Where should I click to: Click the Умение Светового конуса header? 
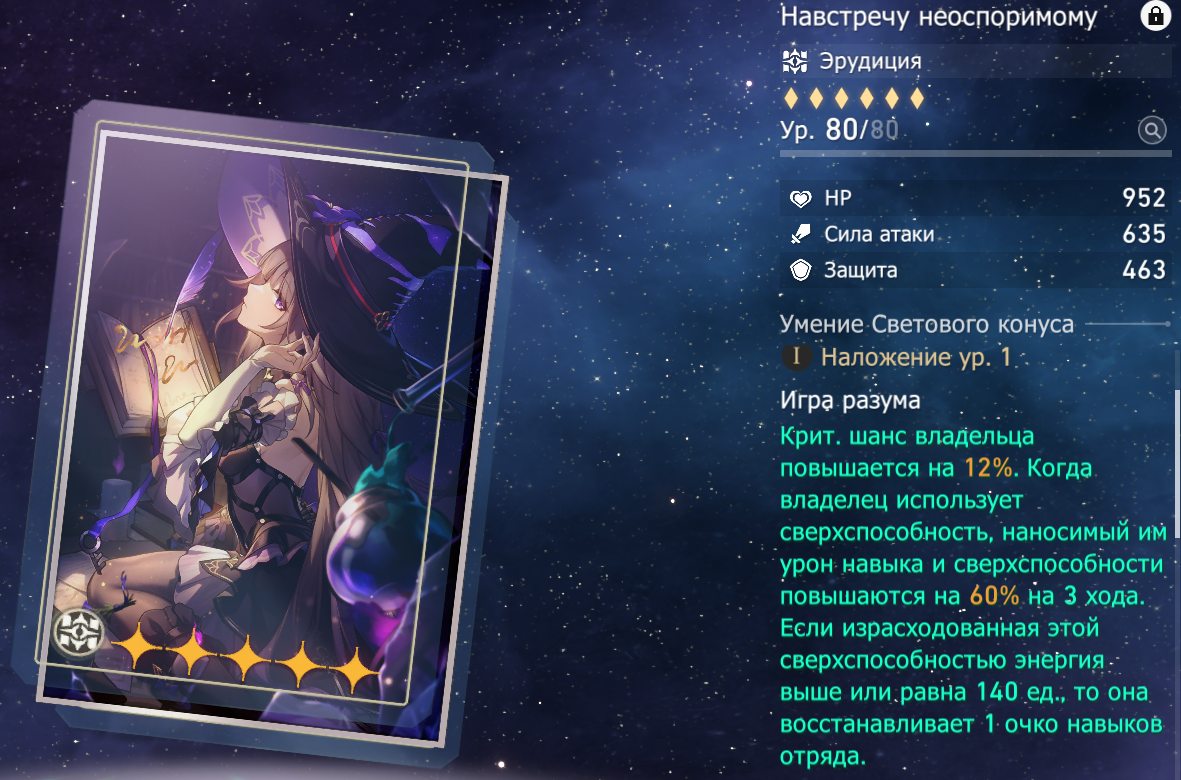[926, 324]
